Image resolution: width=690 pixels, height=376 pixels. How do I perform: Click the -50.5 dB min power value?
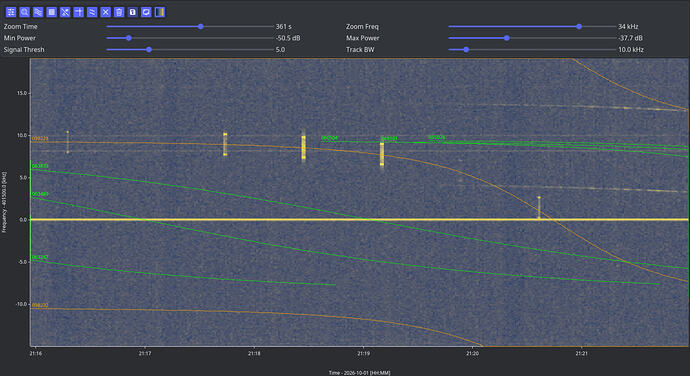(x=288, y=38)
